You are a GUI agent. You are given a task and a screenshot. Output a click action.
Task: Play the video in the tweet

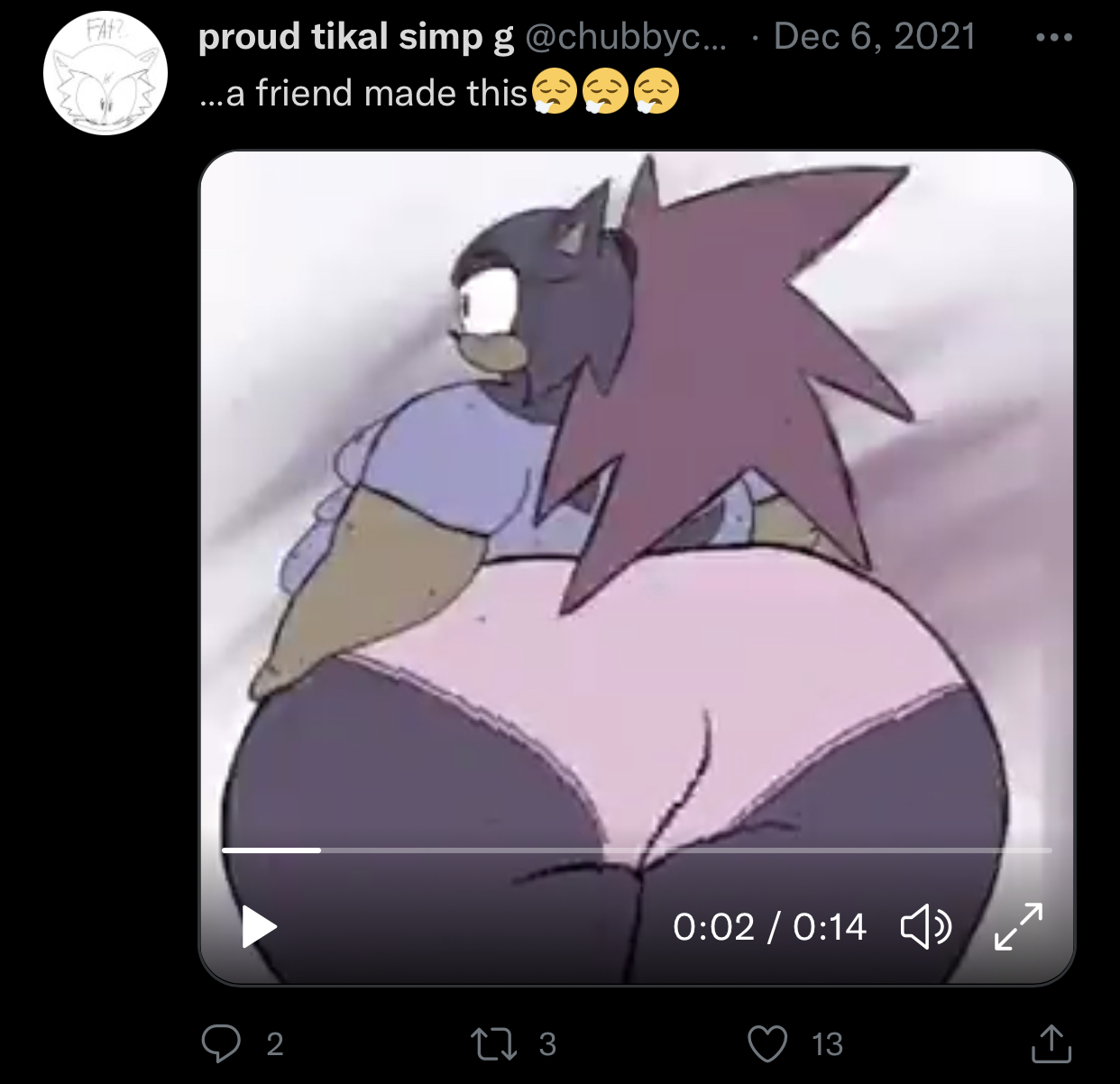point(260,927)
